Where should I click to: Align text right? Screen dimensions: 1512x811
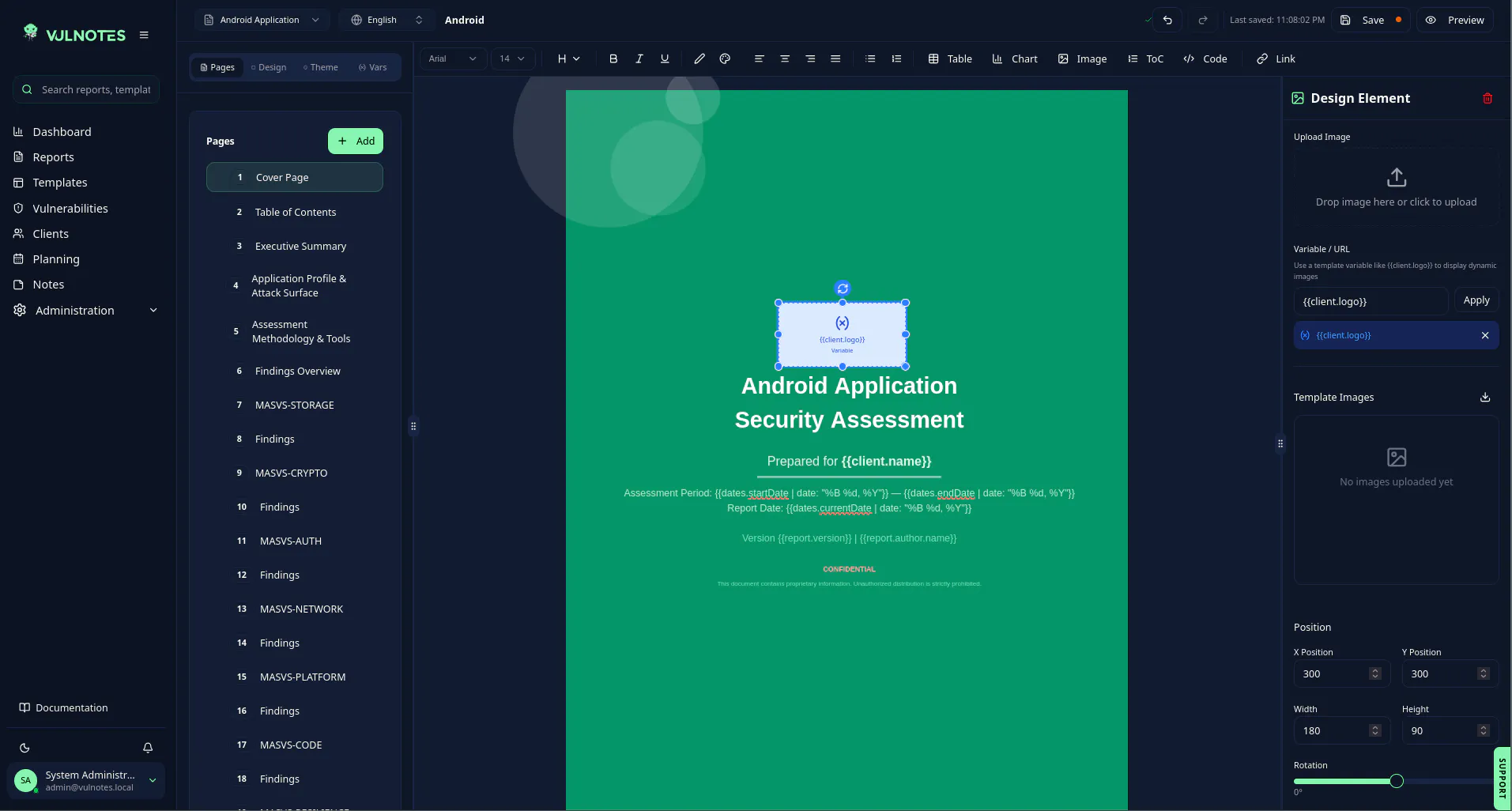coord(810,58)
